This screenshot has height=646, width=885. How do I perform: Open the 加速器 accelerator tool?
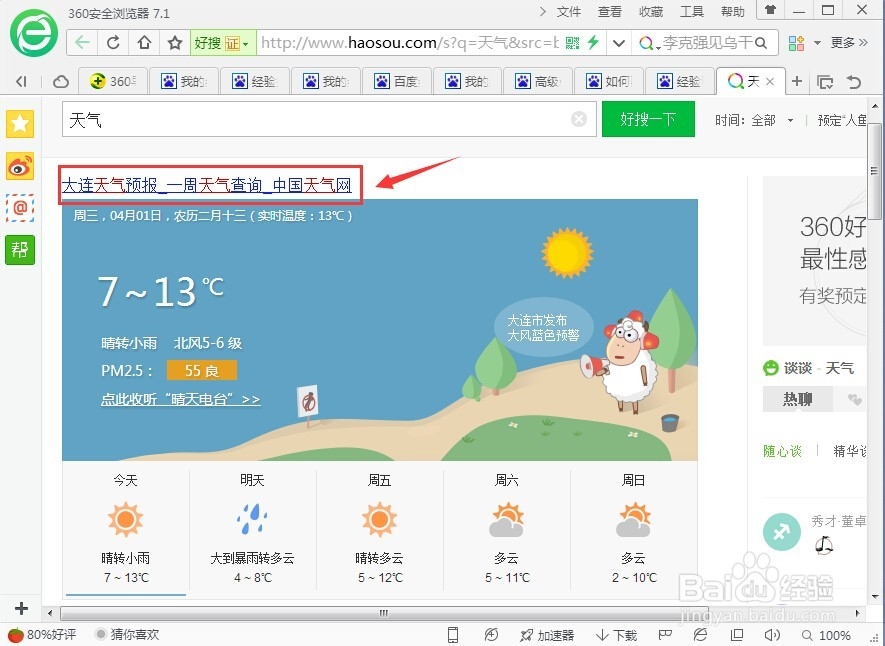click(x=547, y=635)
